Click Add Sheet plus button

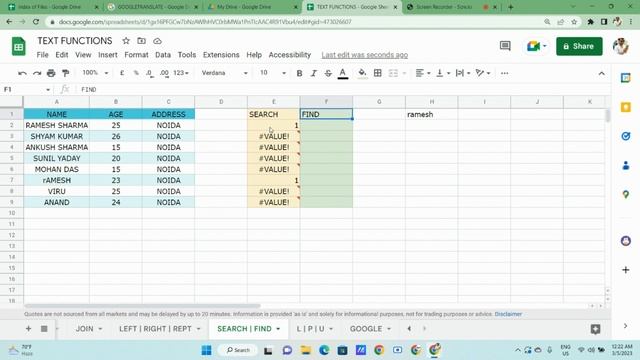coord(28,329)
